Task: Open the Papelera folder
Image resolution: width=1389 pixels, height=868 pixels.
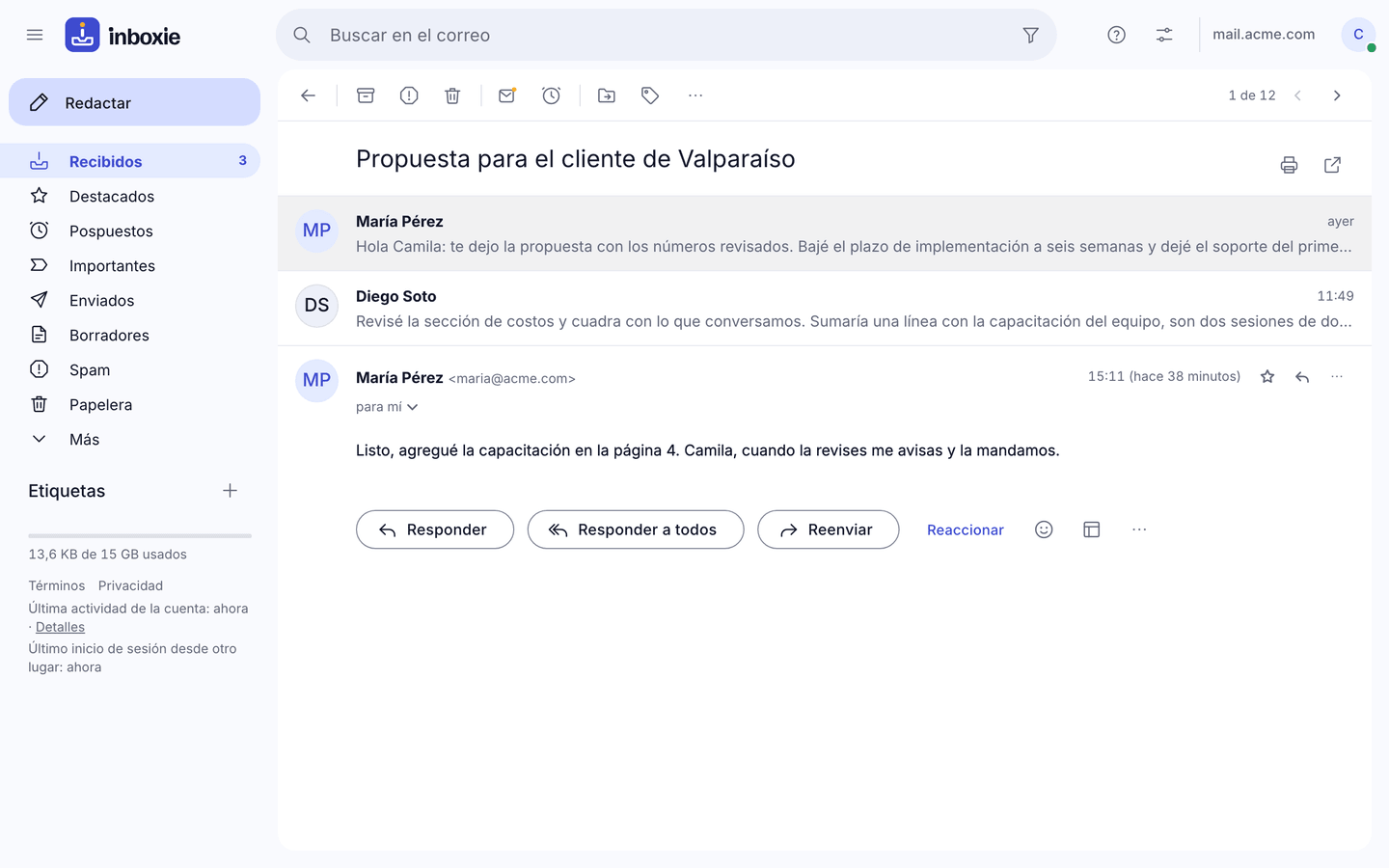Action: coord(130,405)
